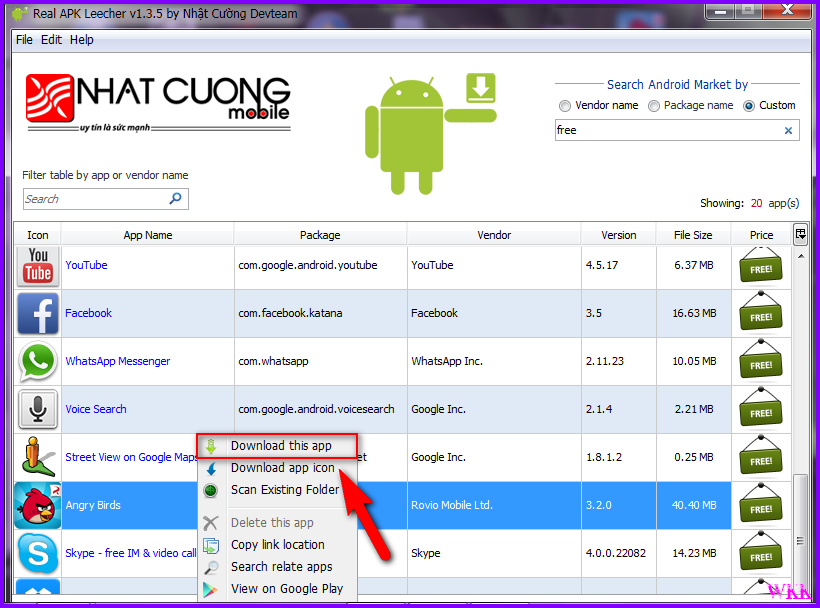Click the green download icon in context menu
Image resolution: width=820 pixels, height=608 pixels.
[211, 446]
